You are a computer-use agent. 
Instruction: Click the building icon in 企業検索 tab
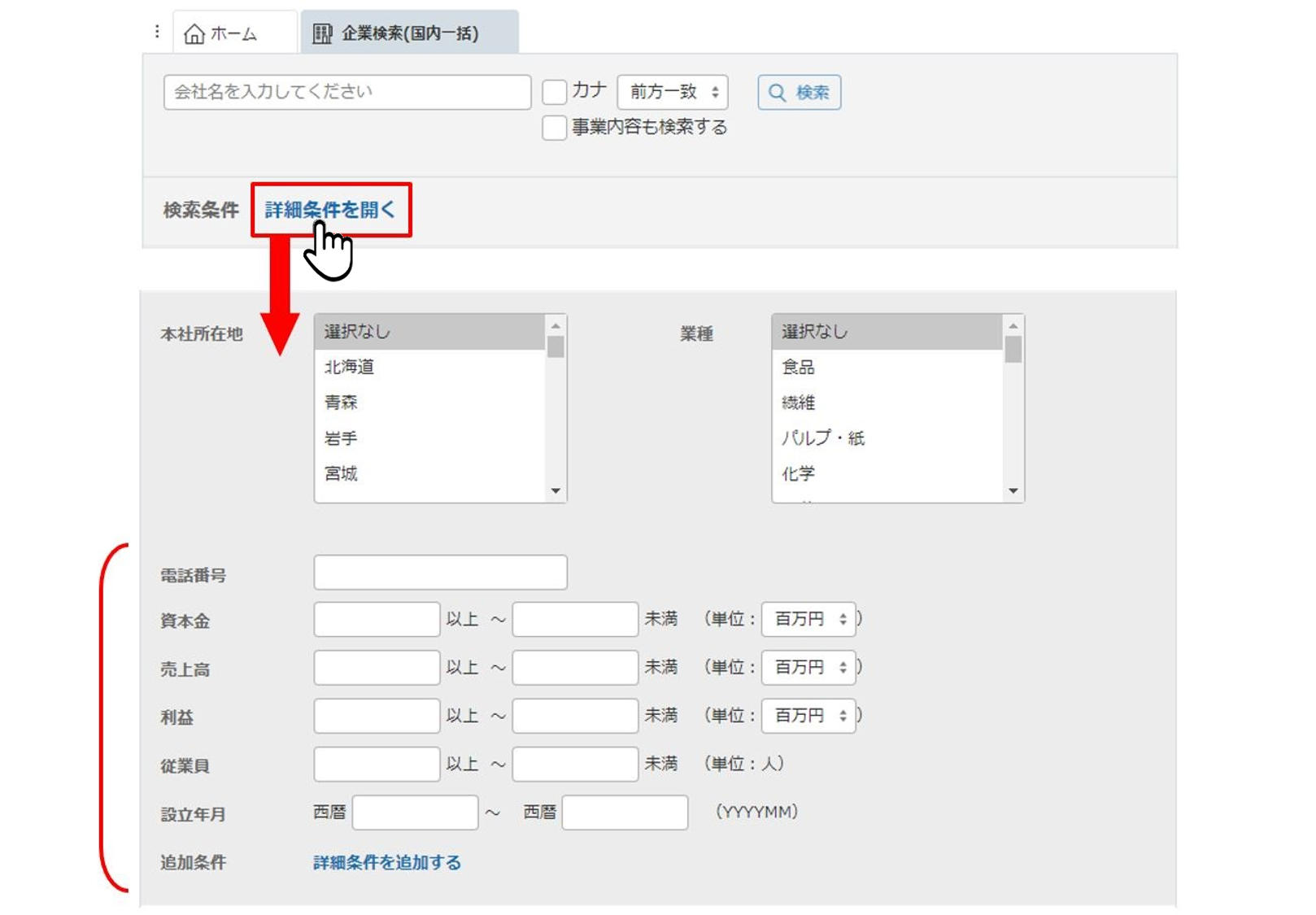pos(323,33)
